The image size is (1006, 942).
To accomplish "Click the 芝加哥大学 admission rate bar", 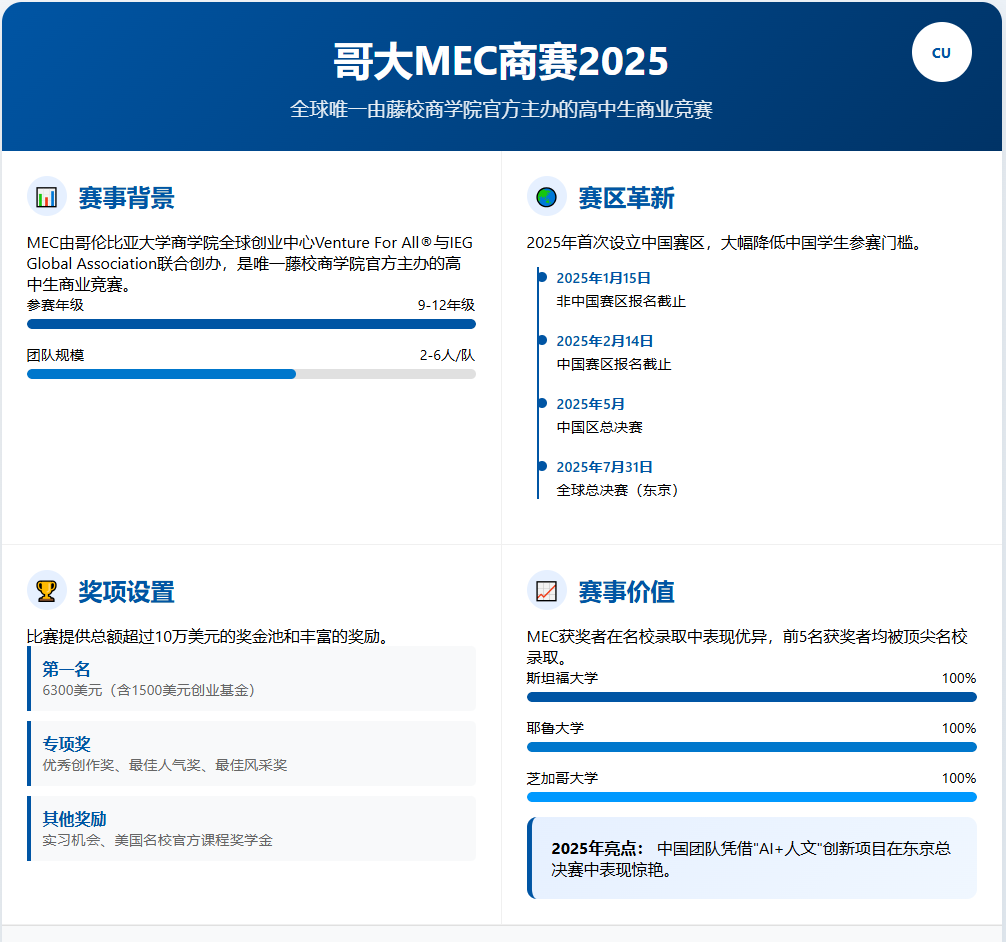I will tap(751, 797).
